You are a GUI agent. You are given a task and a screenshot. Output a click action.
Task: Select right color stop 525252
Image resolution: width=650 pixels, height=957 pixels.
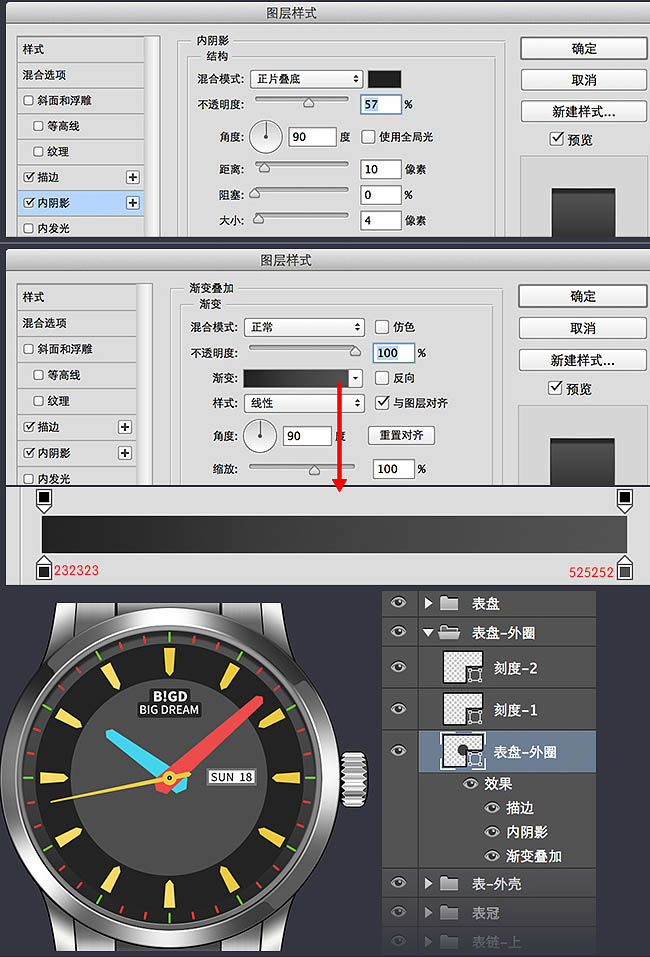point(624,568)
